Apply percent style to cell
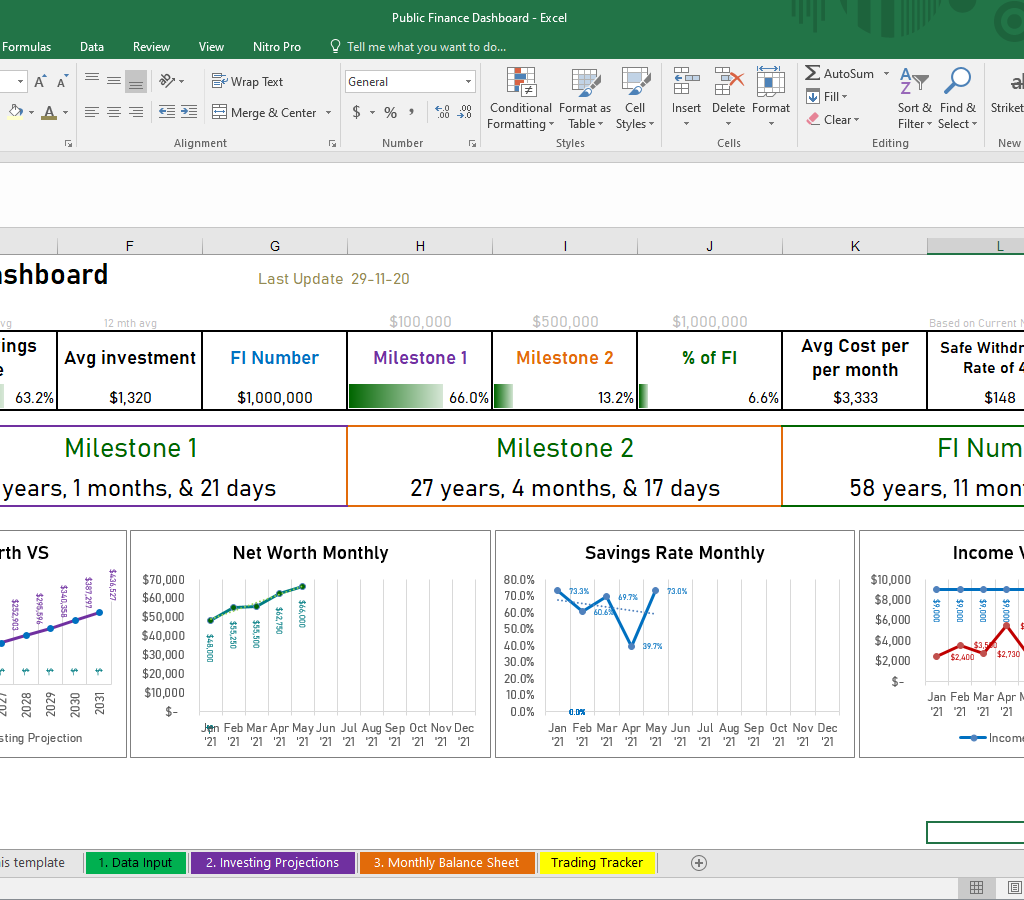The width and height of the screenshot is (1024, 900). 391,113
